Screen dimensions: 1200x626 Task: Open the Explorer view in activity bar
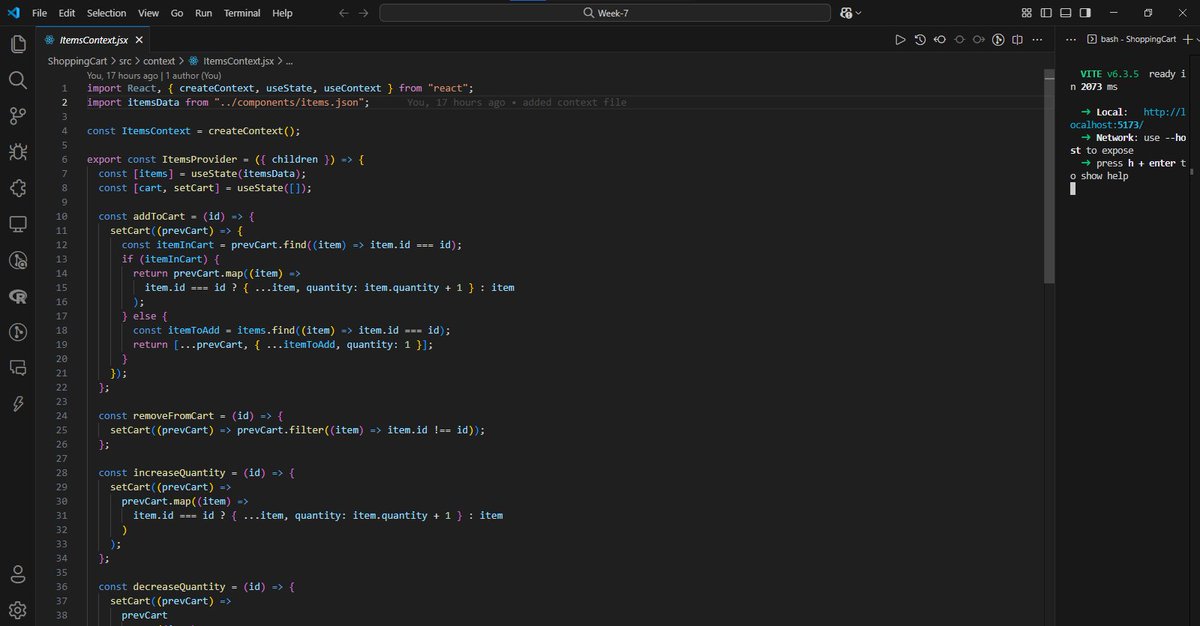[x=17, y=44]
